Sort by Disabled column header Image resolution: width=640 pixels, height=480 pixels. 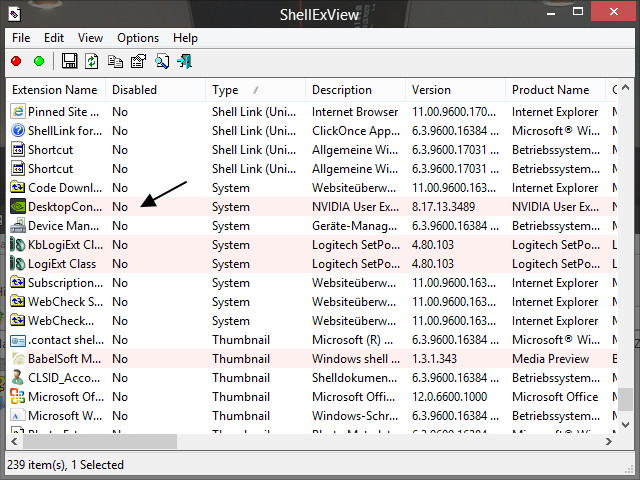(156, 90)
